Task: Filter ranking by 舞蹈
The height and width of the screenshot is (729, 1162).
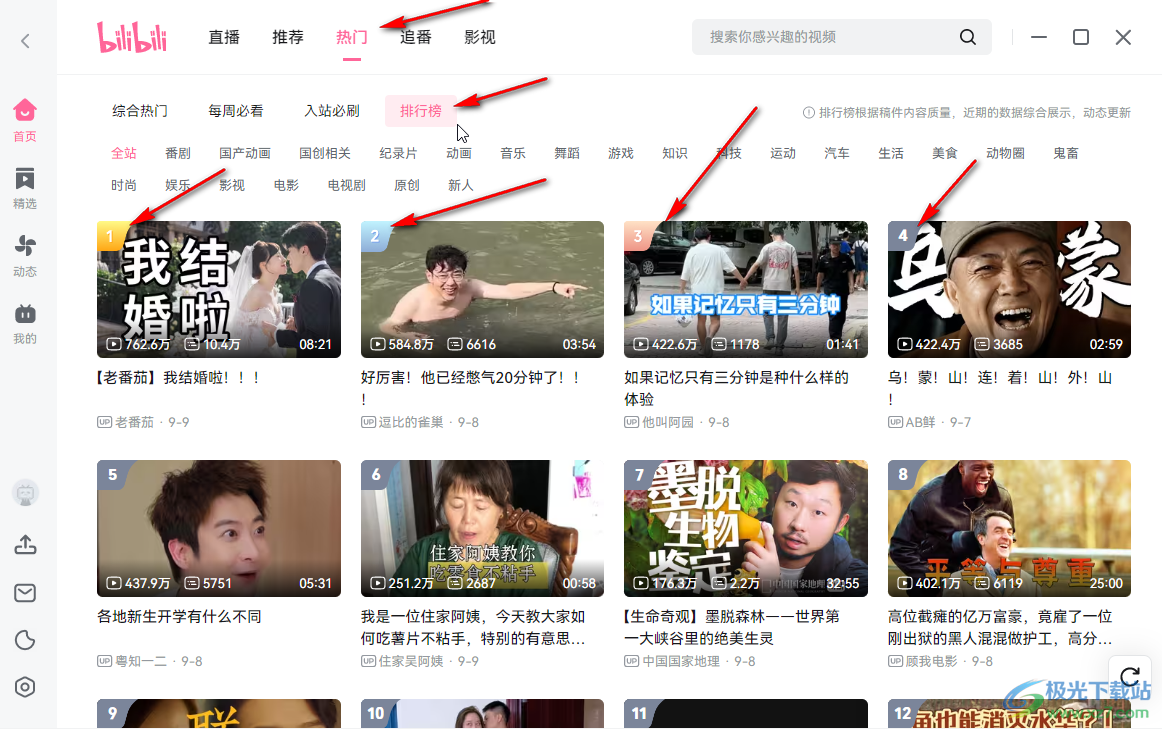Action: pyautogui.click(x=567, y=153)
